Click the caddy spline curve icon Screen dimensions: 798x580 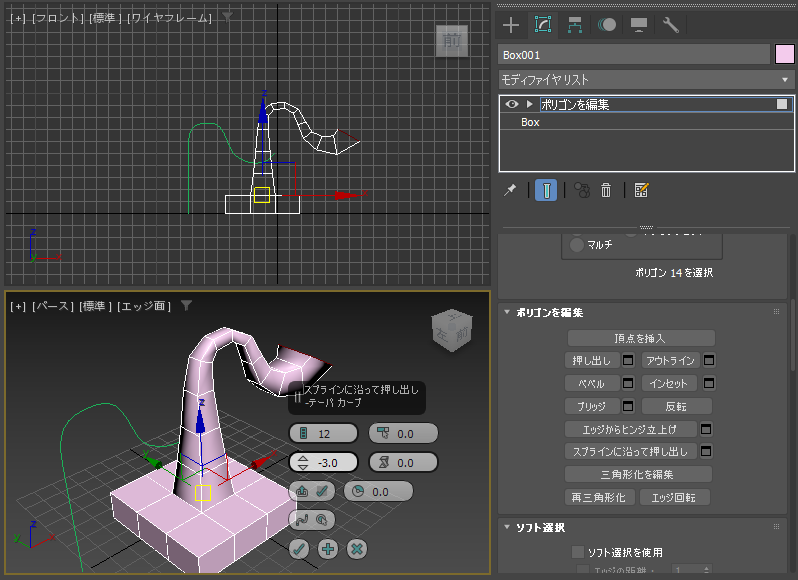302,520
